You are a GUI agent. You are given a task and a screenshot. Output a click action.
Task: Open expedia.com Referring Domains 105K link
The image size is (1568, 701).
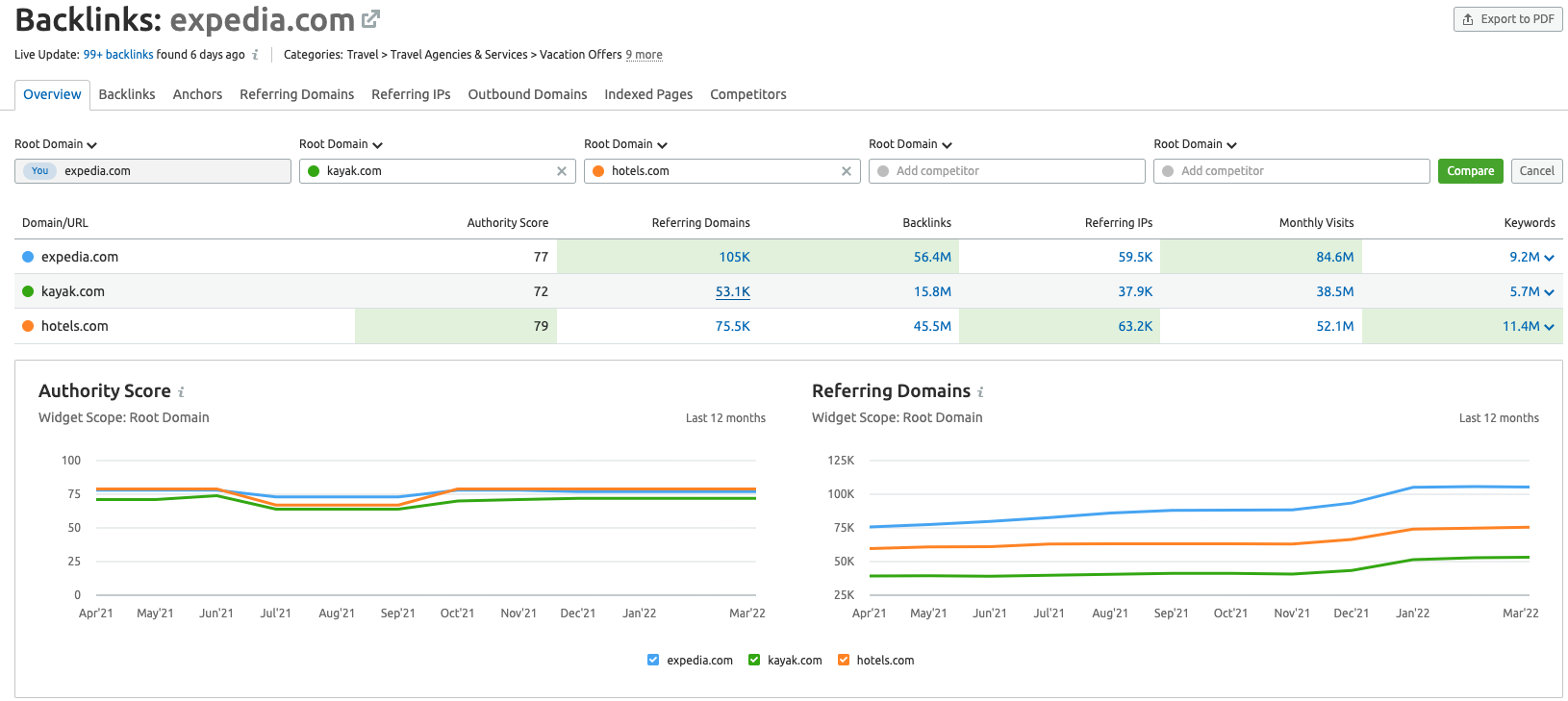pyautogui.click(x=734, y=257)
